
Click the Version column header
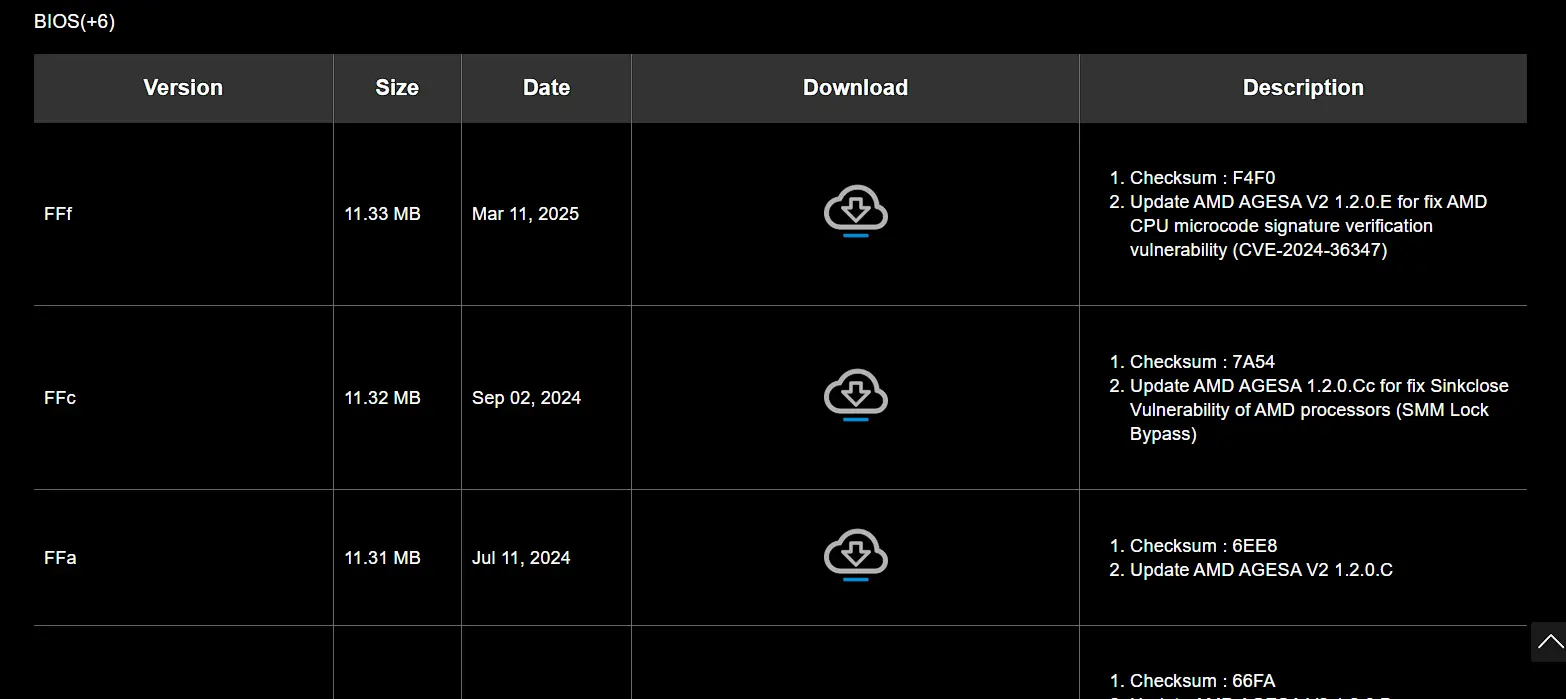pyautogui.click(x=183, y=88)
